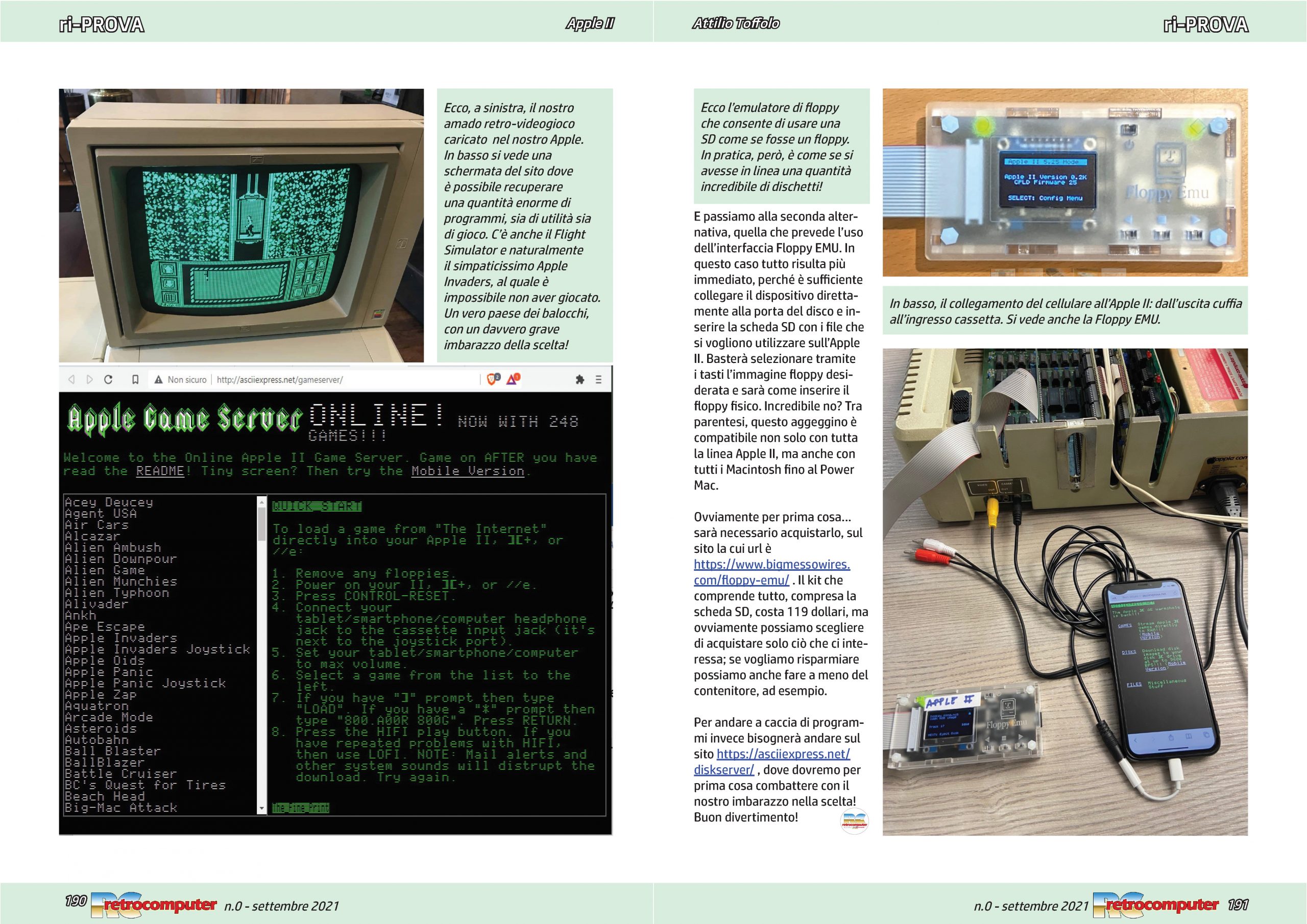Screen dimensions: 1307x924
Task: Click the small round Retrocomputer end-of-article badge
Action: (854, 821)
